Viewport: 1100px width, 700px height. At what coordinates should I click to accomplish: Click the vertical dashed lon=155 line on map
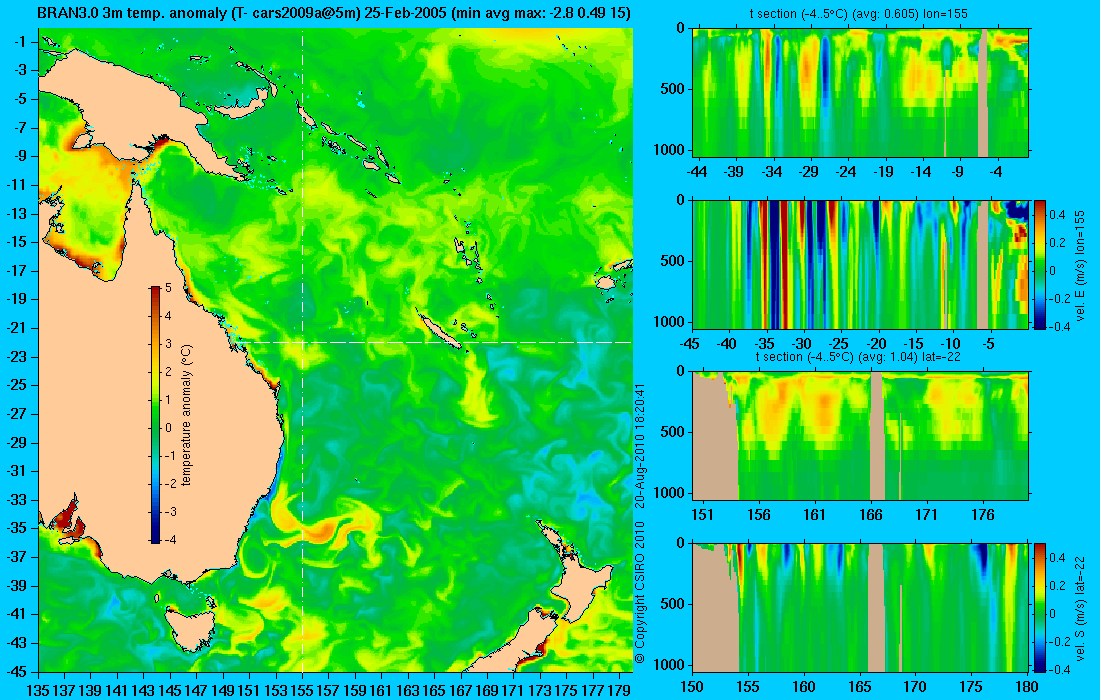(x=302, y=350)
